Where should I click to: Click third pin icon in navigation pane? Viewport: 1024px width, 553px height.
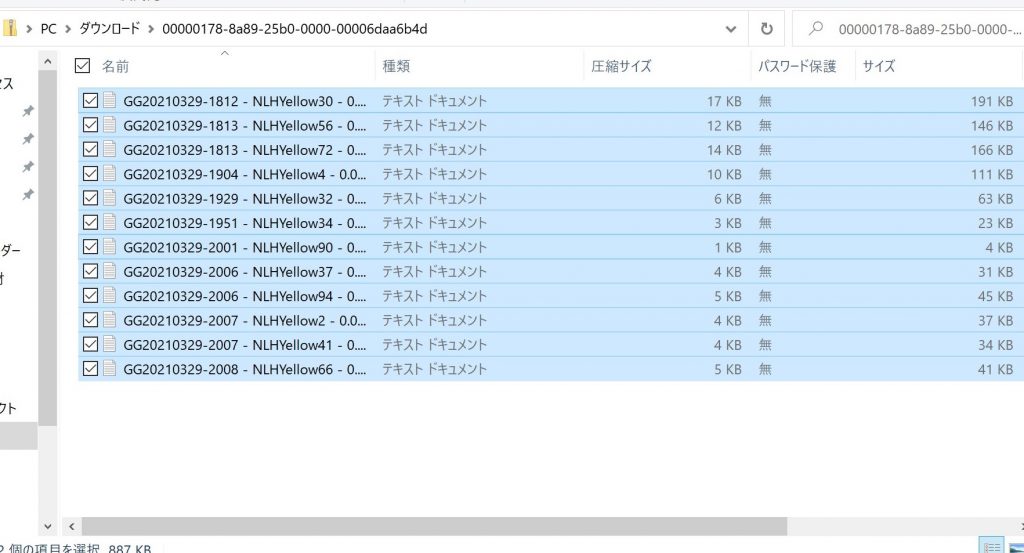[27, 167]
